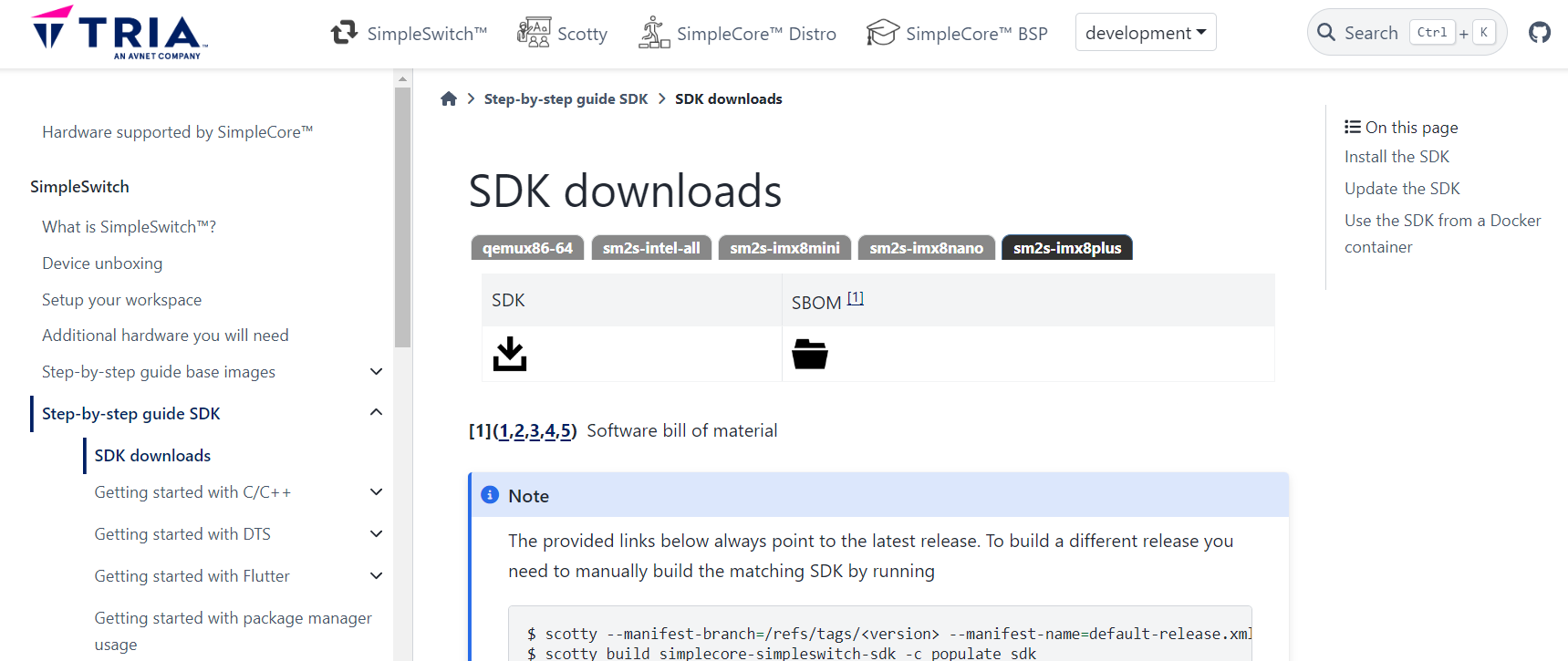
Task: Collapse the Step-by-step guide SDK section
Action: 376,412
